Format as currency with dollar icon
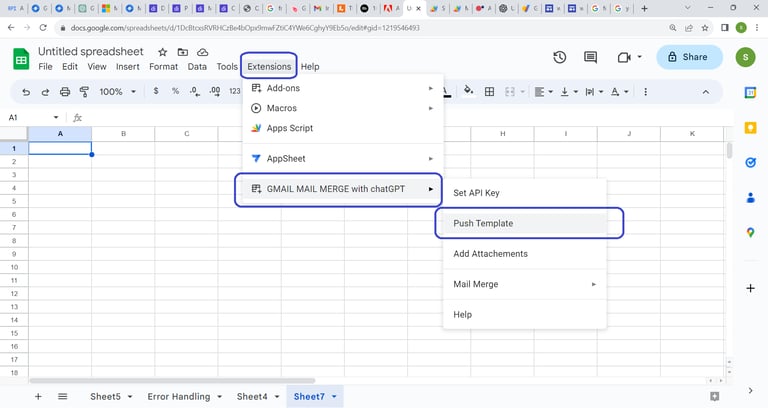Image resolution: width=768 pixels, height=408 pixels. pyautogui.click(x=156, y=91)
